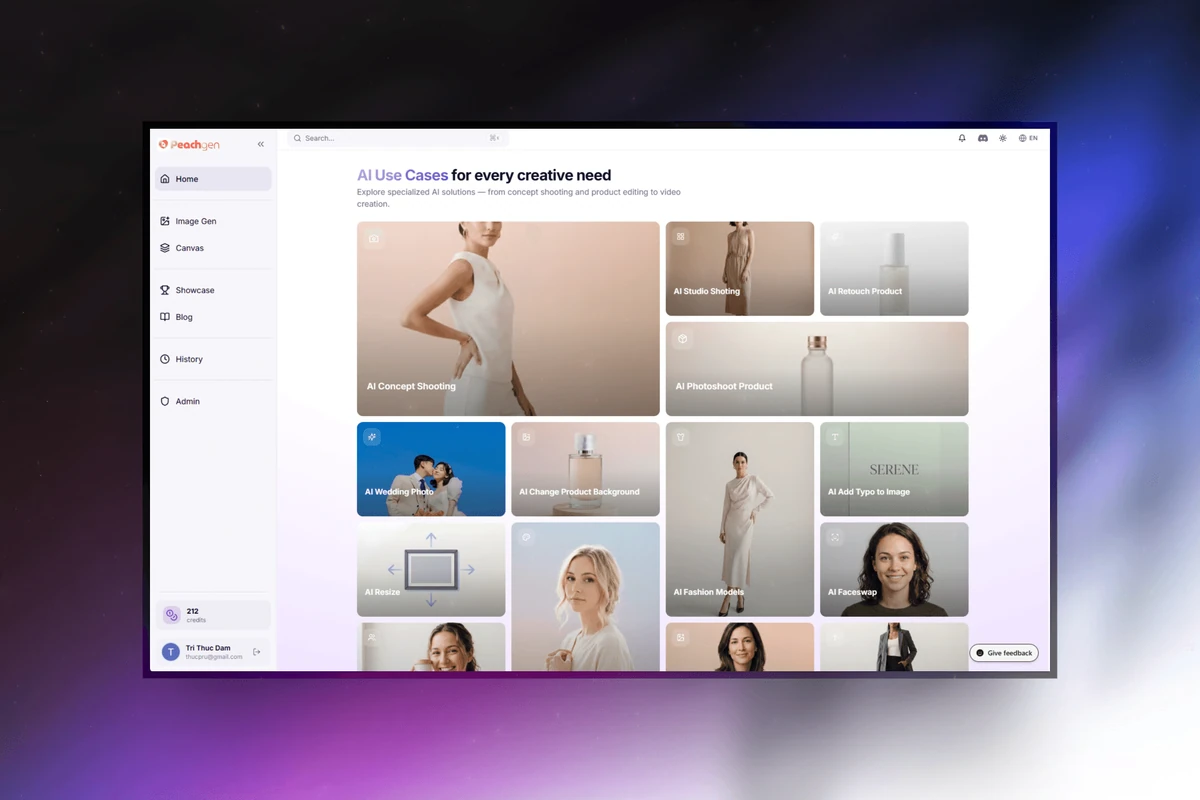Open Blog from the sidebar
This screenshot has width=1200, height=800.
(x=213, y=317)
